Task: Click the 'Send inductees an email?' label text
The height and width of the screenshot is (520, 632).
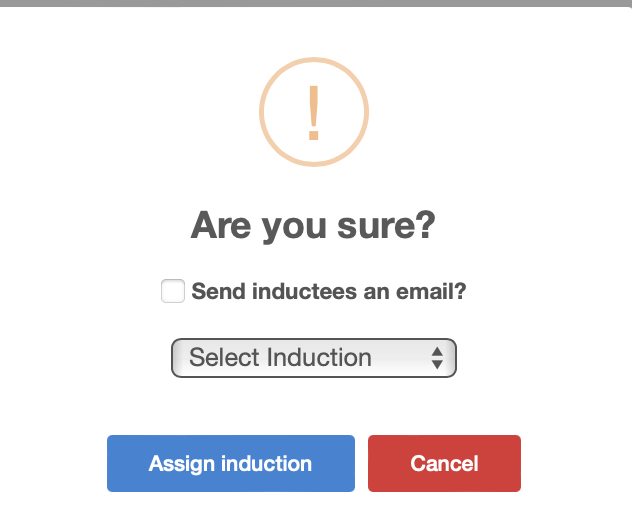Action: 328,291
